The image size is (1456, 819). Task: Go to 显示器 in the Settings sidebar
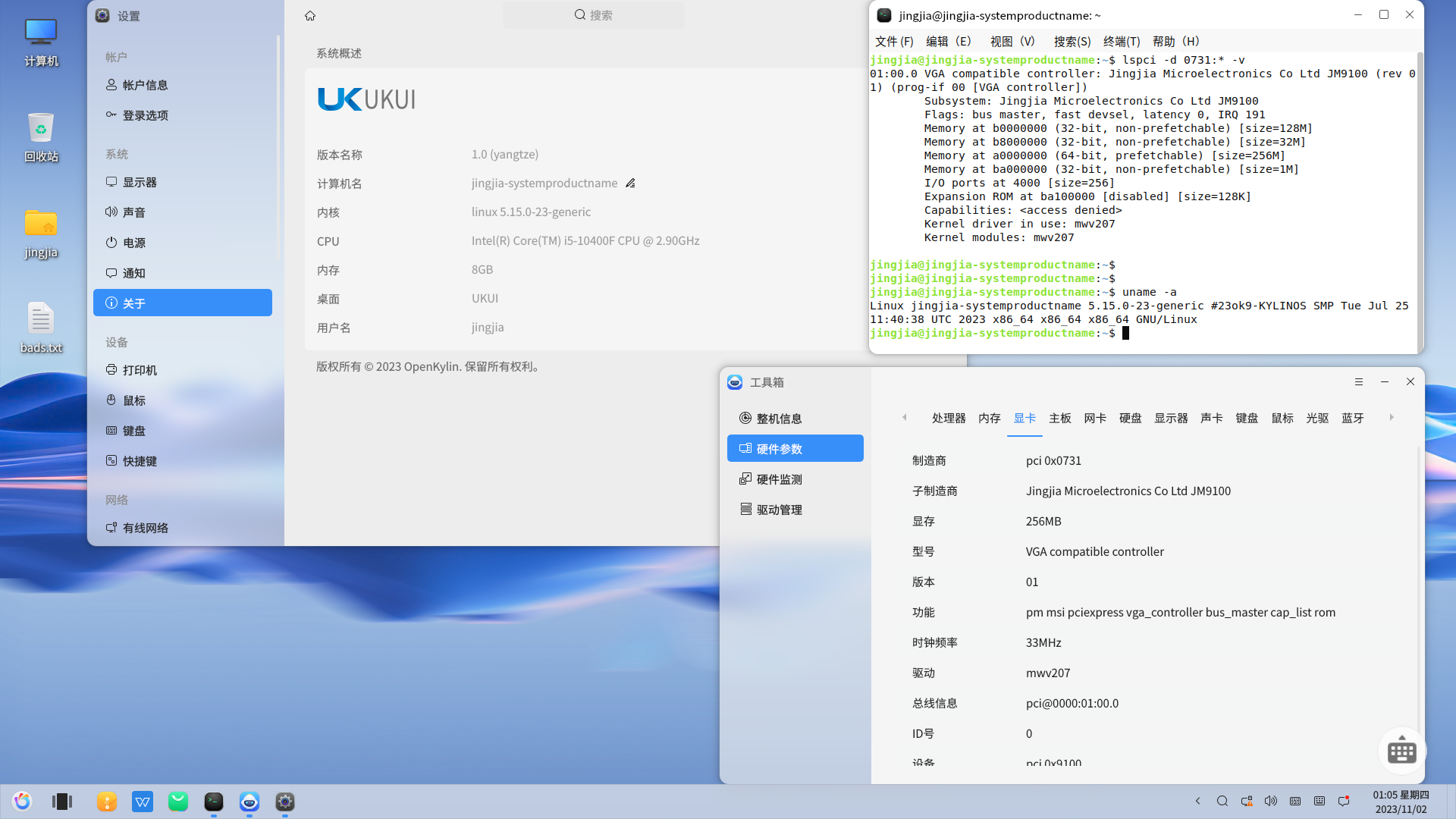click(x=140, y=183)
